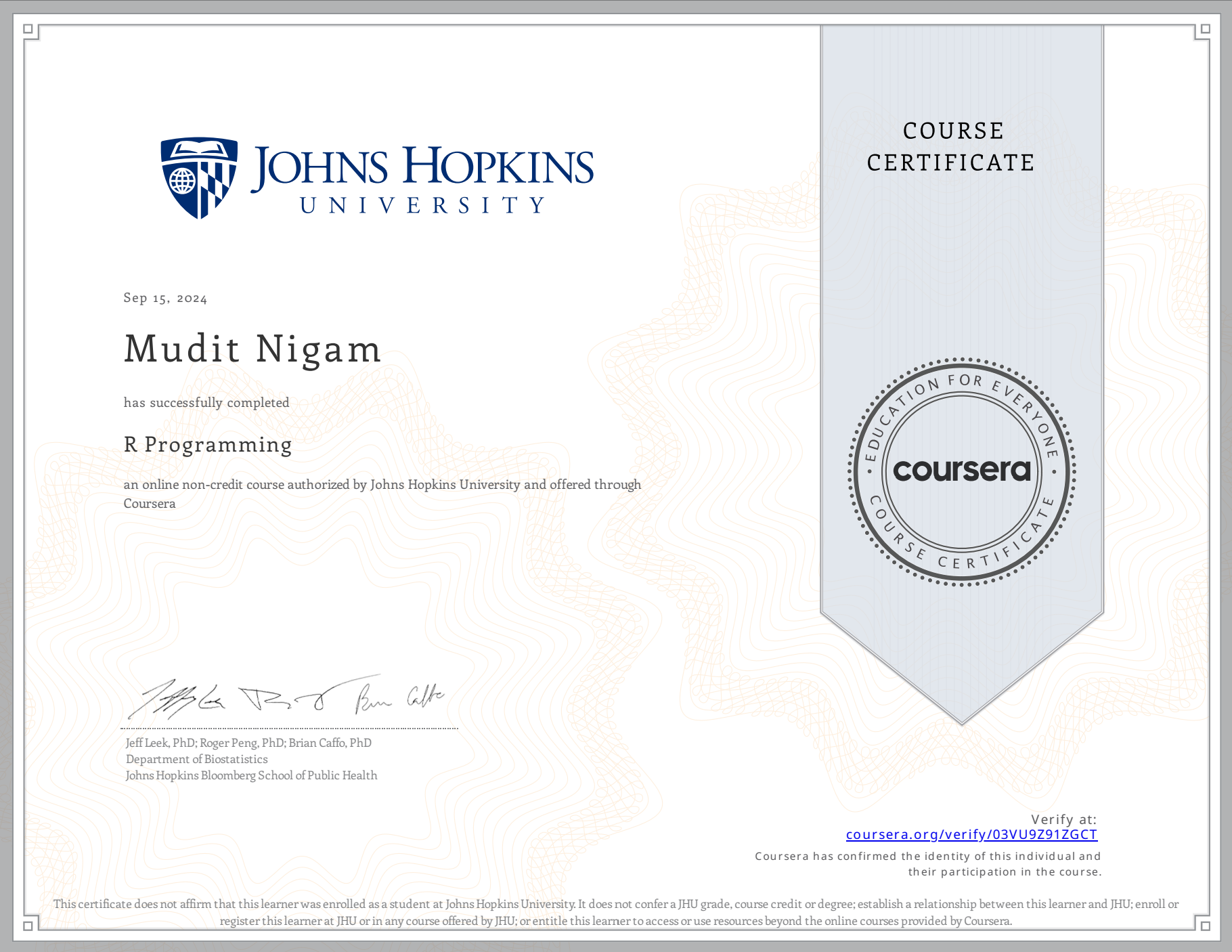Screen dimensions: 1232x952
Task: Click 'Johns Hopkins Bloomberg School of Public Health'
Action: (251, 775)
